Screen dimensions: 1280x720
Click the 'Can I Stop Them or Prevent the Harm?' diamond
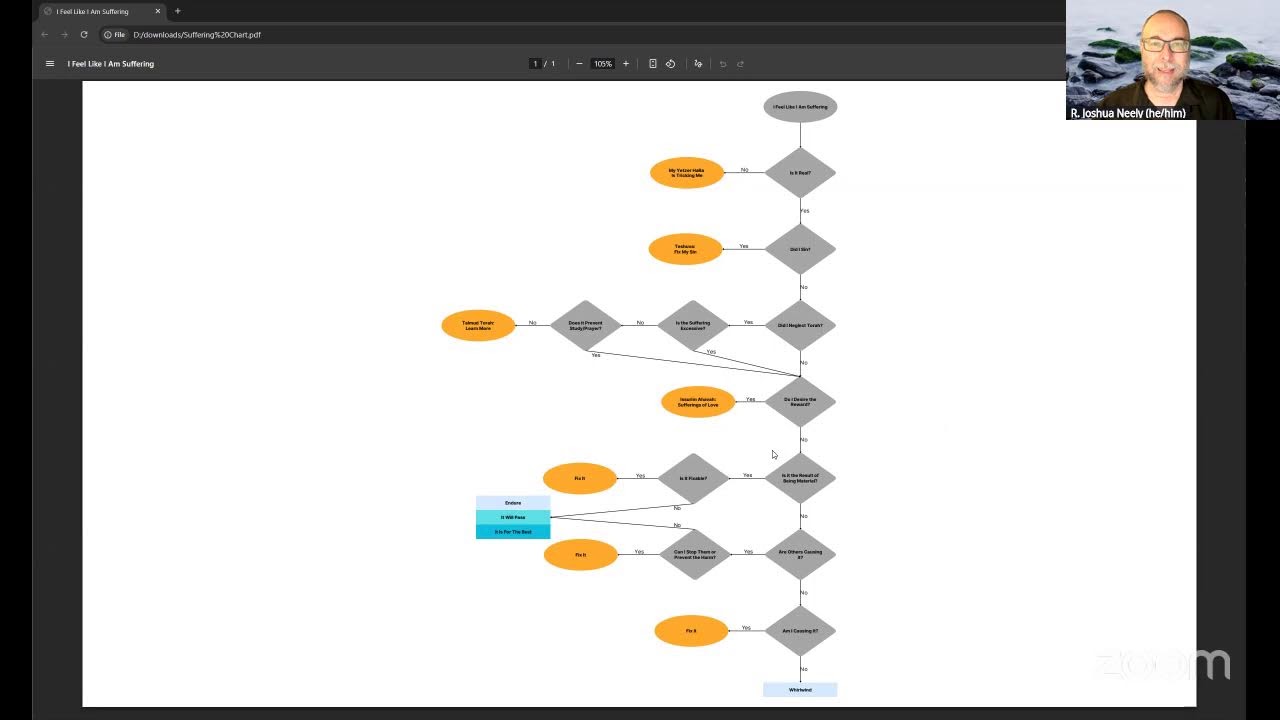(695, 554)
